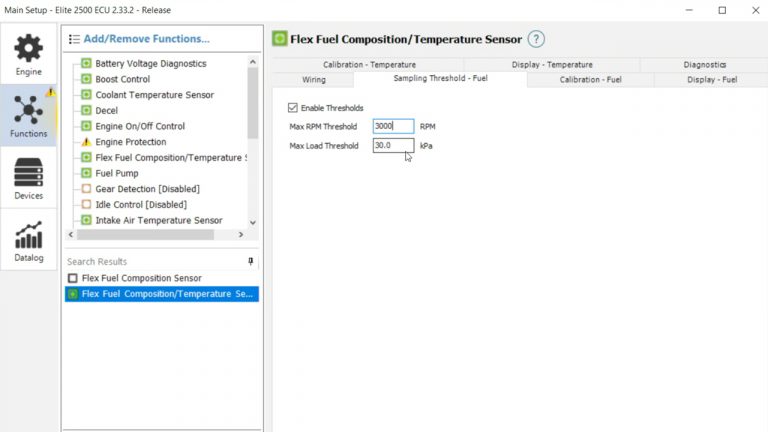Screen dimensions: 768x432
Task: Click the help question mark icon
Action: click(x=536, y=39)
